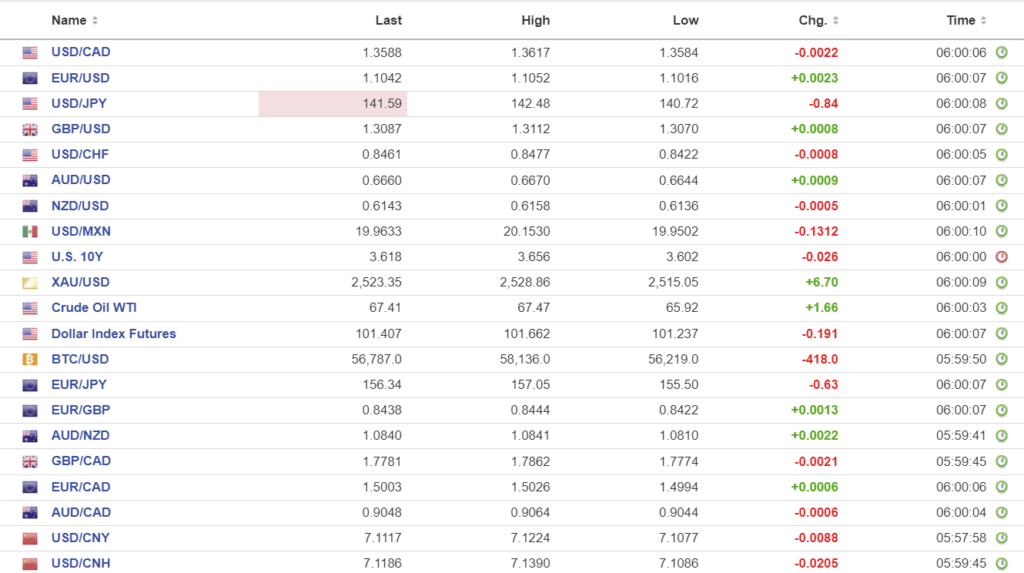
Task: Click the Last column header
Action: pos(388,20)
